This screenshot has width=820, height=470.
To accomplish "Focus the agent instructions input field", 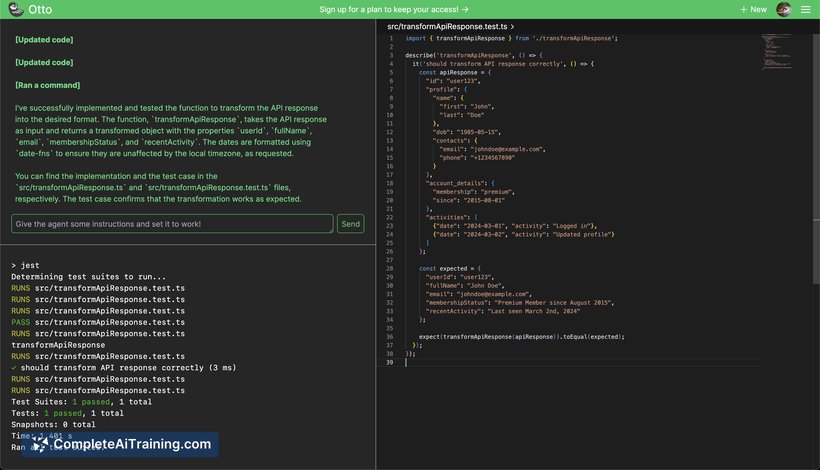I will (x=172, y=223).
